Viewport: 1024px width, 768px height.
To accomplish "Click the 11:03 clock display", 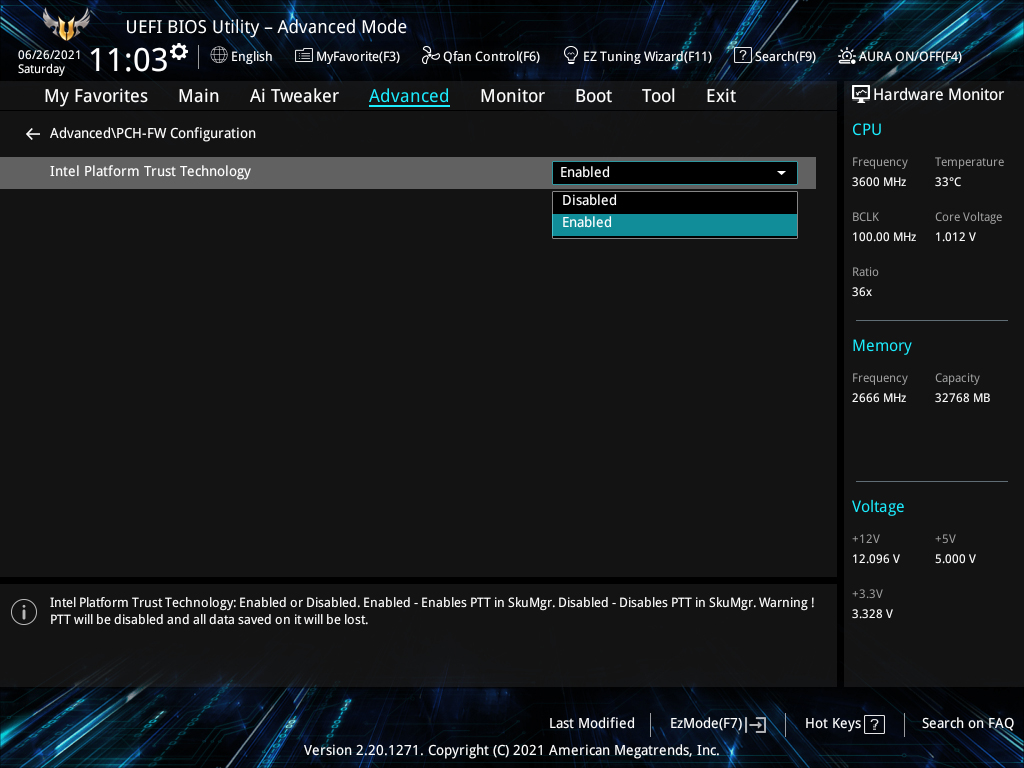I will 129,59.
